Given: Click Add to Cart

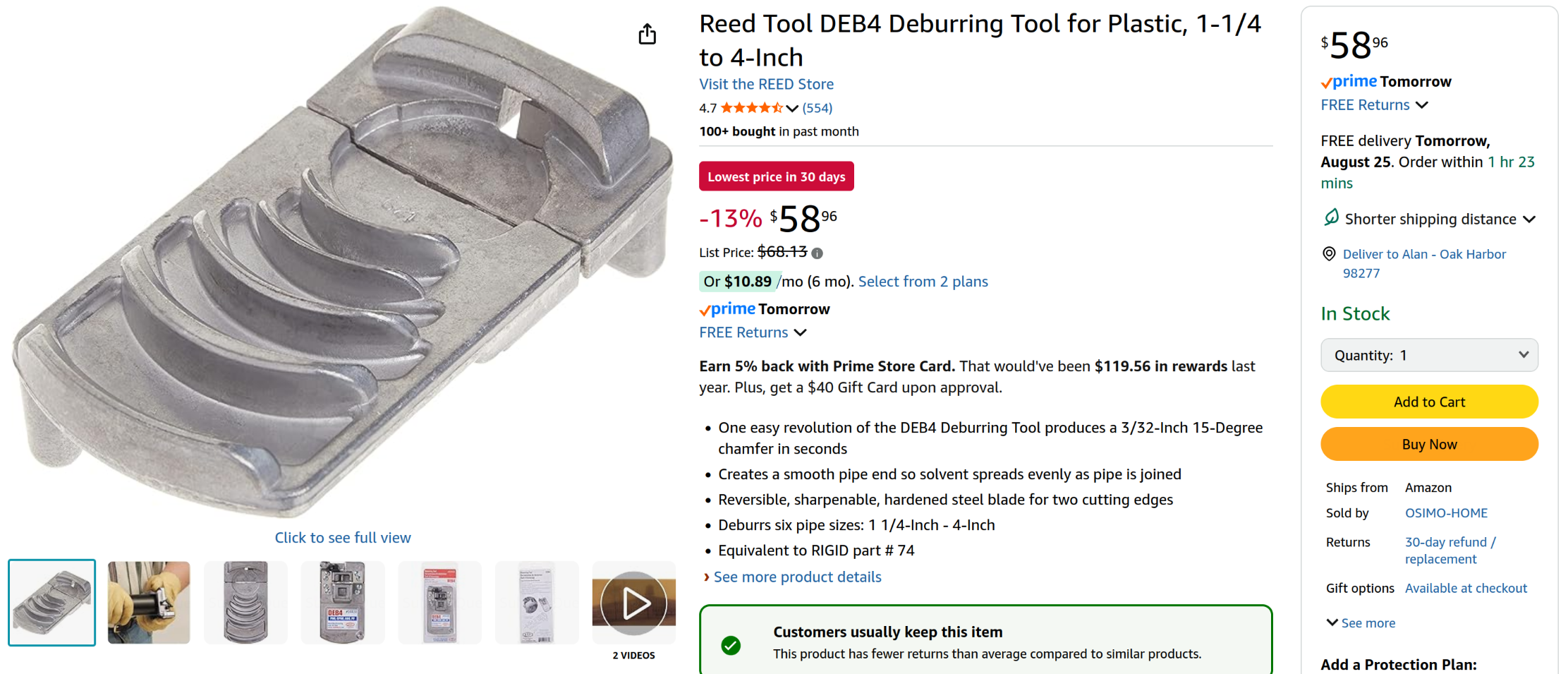Looking at the screenshot, I should pos(1429,401).
